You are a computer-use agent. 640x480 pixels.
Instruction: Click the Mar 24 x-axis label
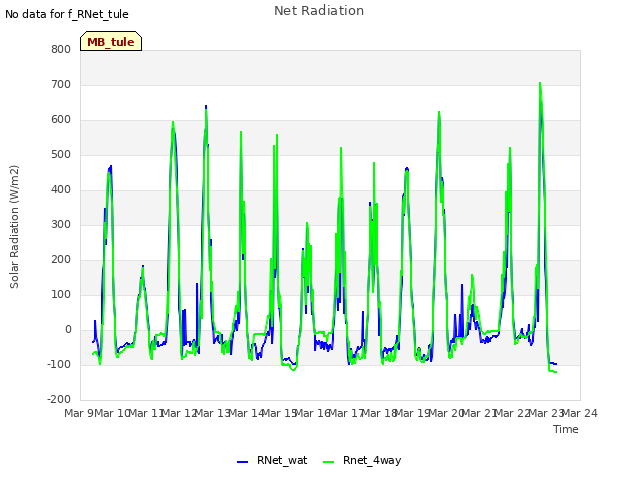580,413
